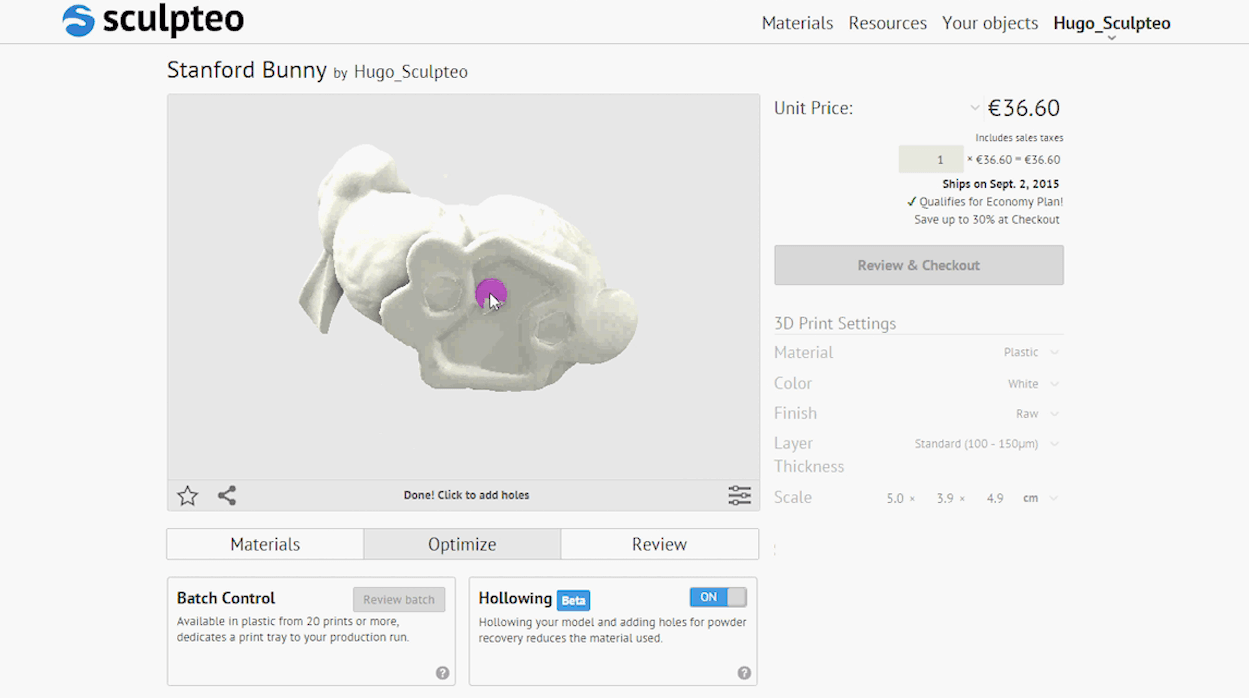Toggle the Hollowing ON switch

pyautogui.click(x=718, y=597)
